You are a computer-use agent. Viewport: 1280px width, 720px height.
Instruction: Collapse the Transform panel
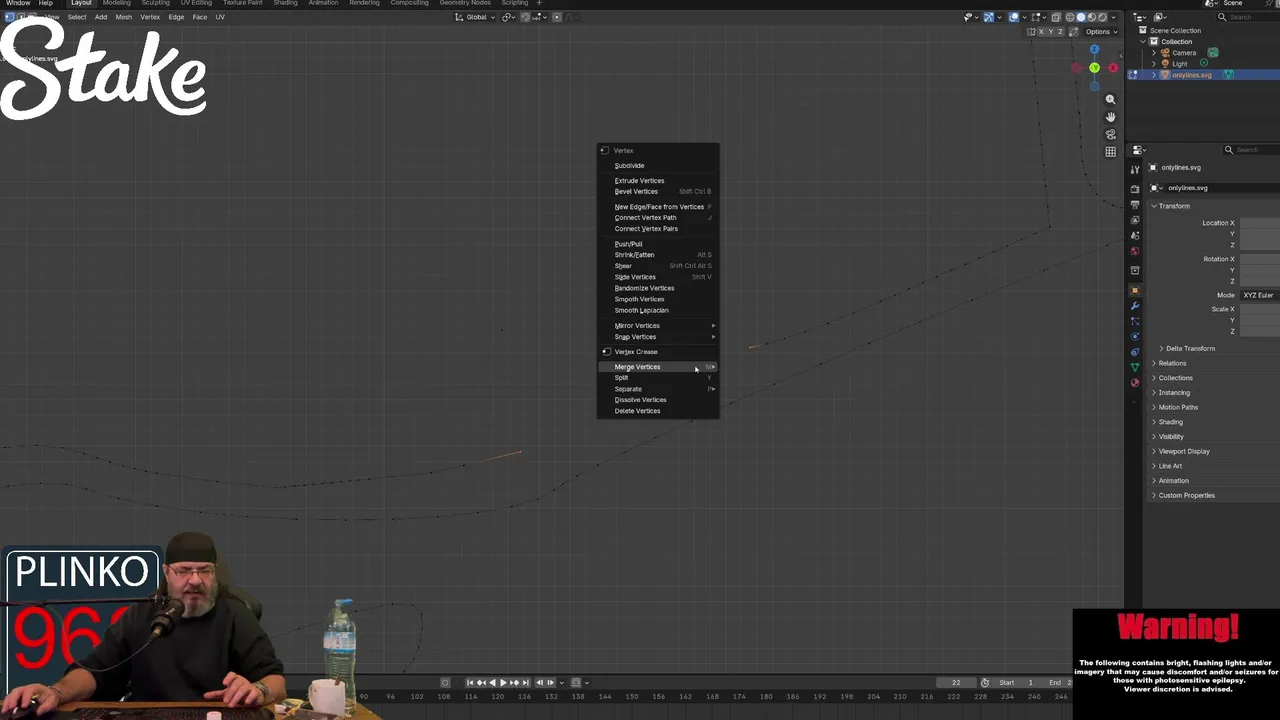[x=1173, y=206]
